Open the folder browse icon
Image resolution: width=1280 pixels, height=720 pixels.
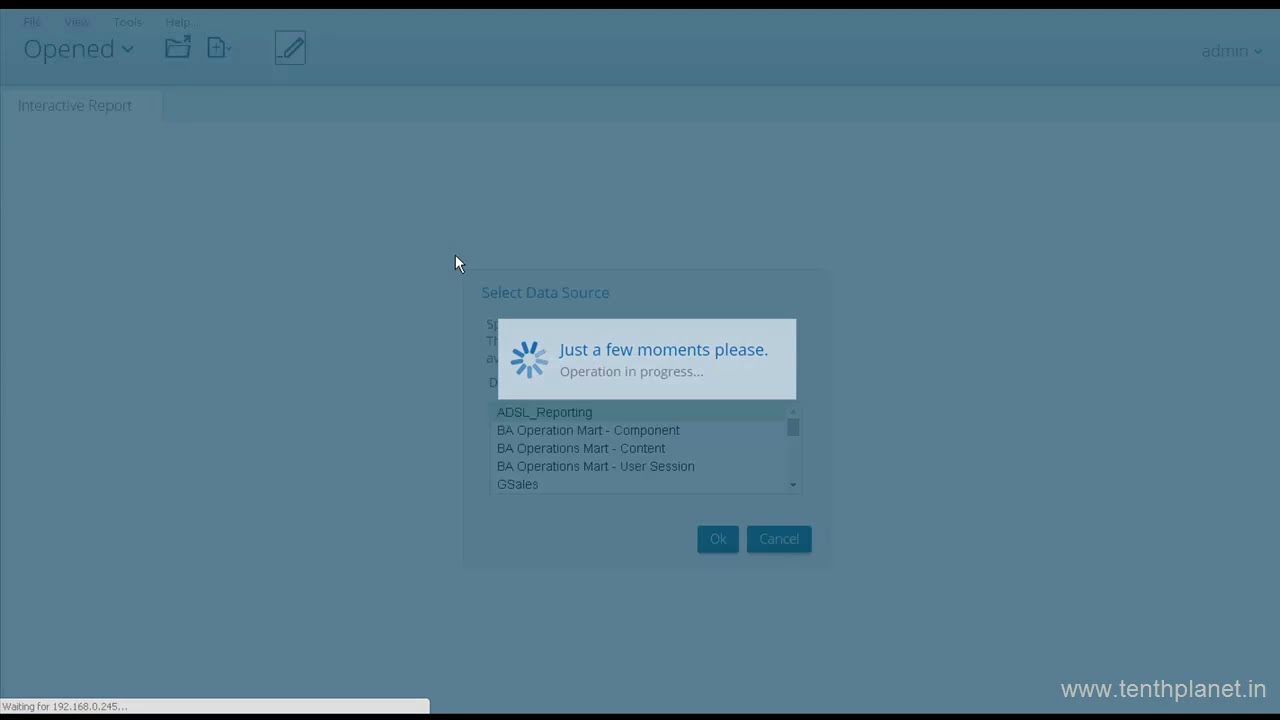coord(178,47)
